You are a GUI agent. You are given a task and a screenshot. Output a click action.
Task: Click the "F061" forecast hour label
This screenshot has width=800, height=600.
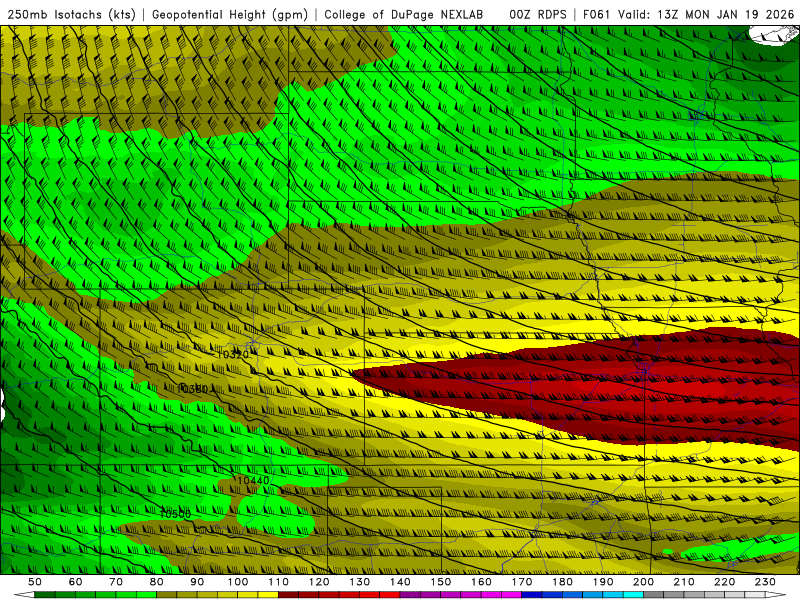(597, 15)
